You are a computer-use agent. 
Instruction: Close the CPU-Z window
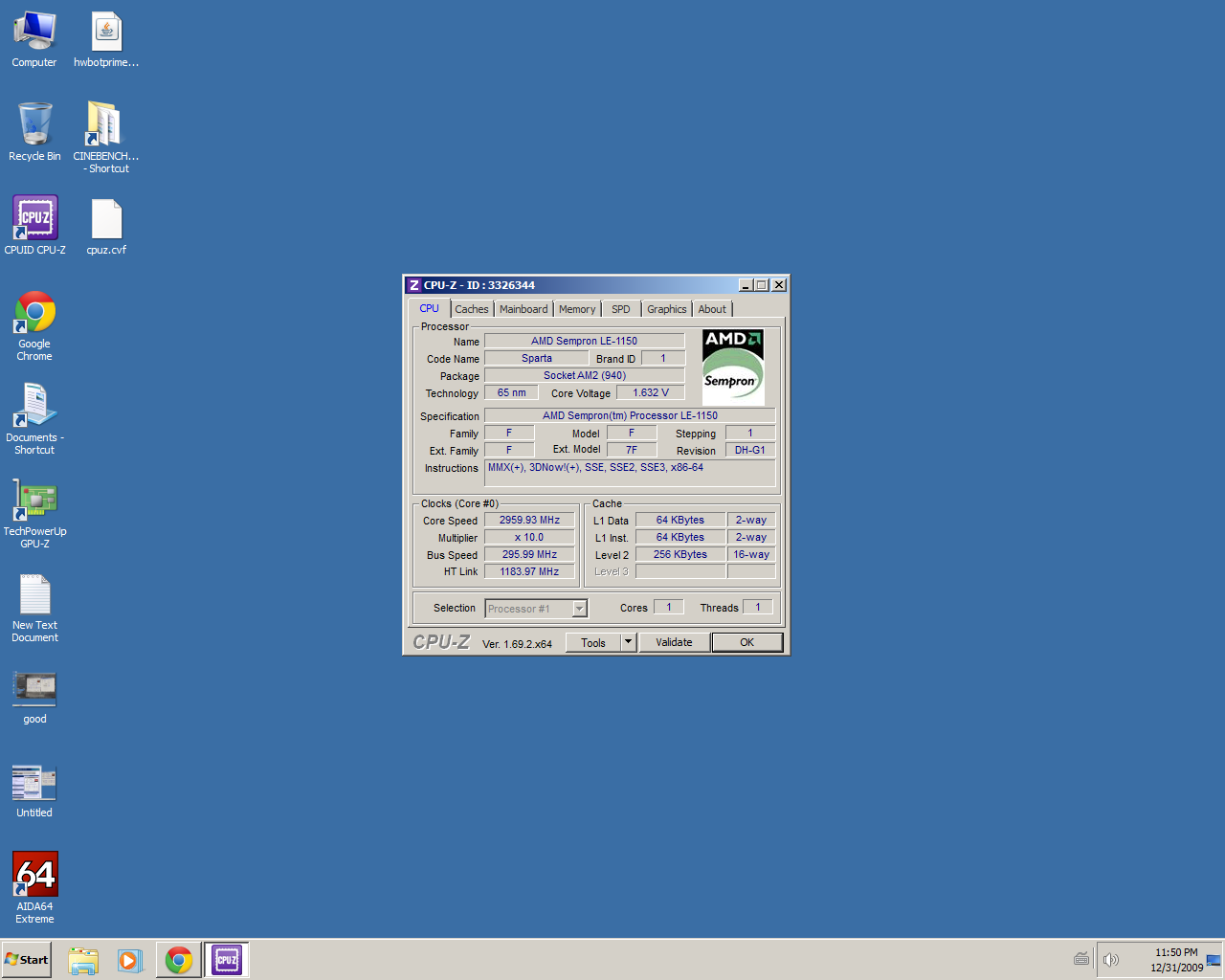coord(779,285)
